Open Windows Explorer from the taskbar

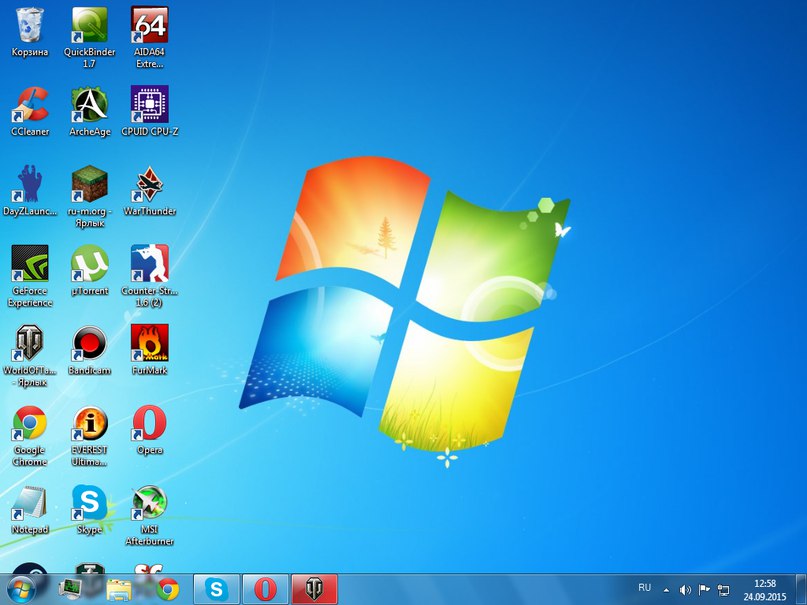tap(120, 589)
